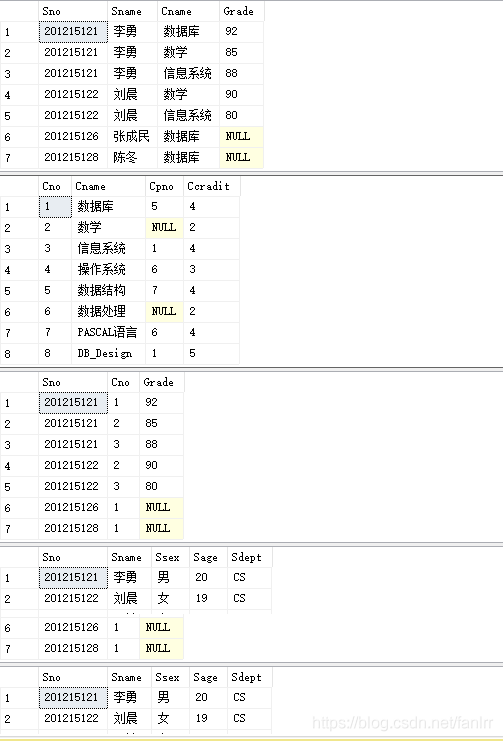Select NULL Cpno cell in the 数据处理 row
Image resolution: width=503 pixels, height=741 pixels.
tap(164, 311)
